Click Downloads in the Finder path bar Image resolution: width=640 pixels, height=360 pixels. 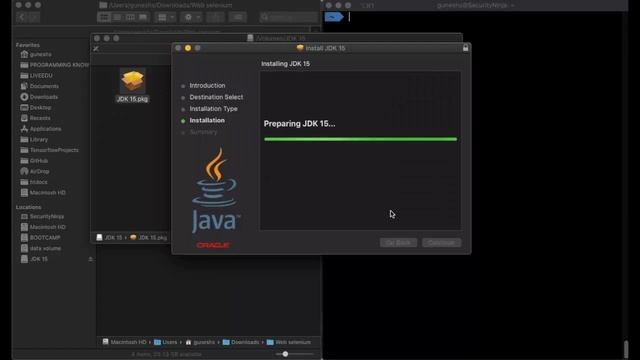pos(241,342)
